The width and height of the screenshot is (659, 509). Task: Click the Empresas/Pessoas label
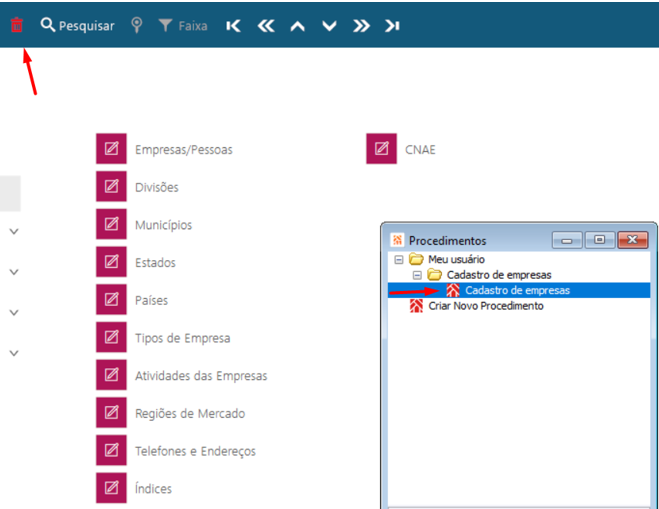[184, 150]
